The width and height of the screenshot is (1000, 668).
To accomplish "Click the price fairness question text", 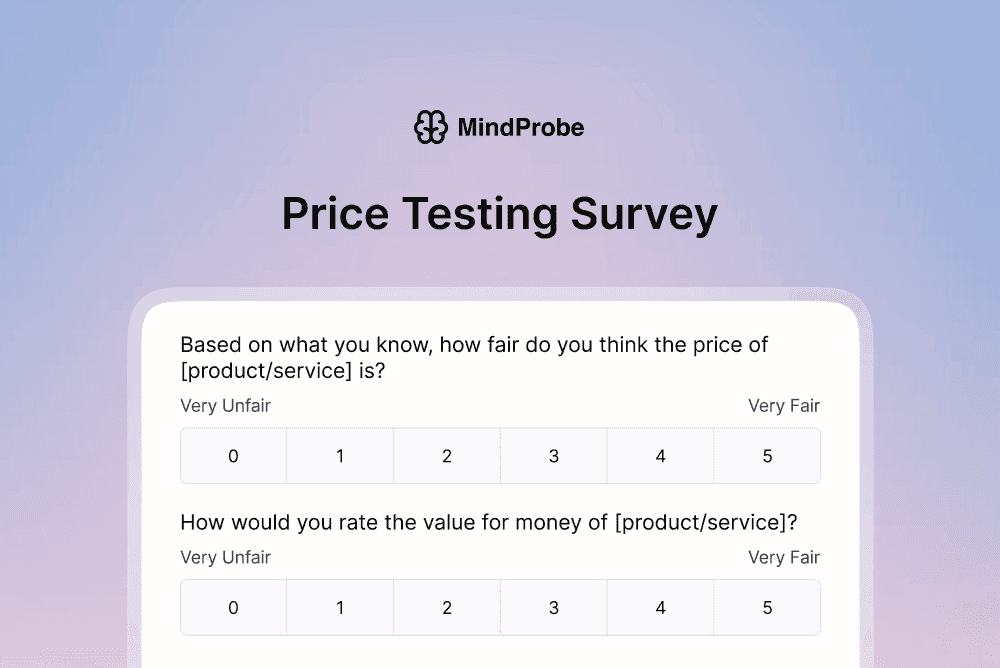I will click(x=474, y=356).
